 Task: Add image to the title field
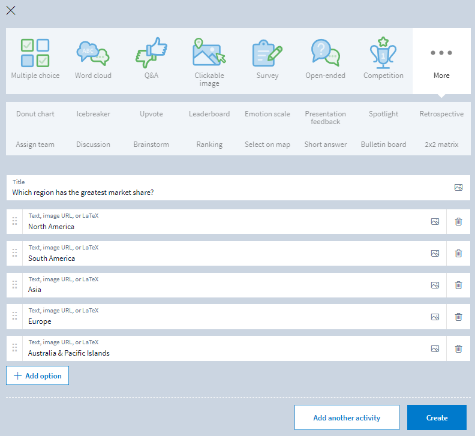coord(459,188)
